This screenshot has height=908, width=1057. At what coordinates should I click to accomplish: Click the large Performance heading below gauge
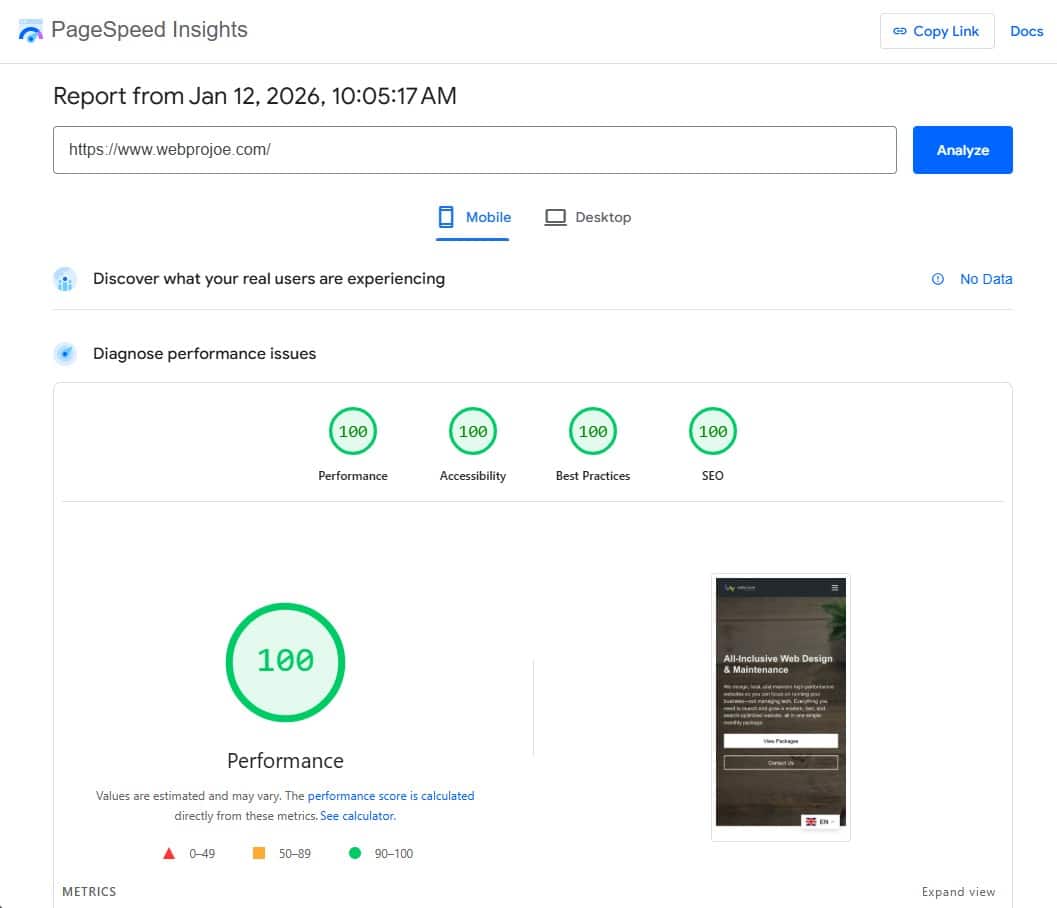[x=285, y=761]
